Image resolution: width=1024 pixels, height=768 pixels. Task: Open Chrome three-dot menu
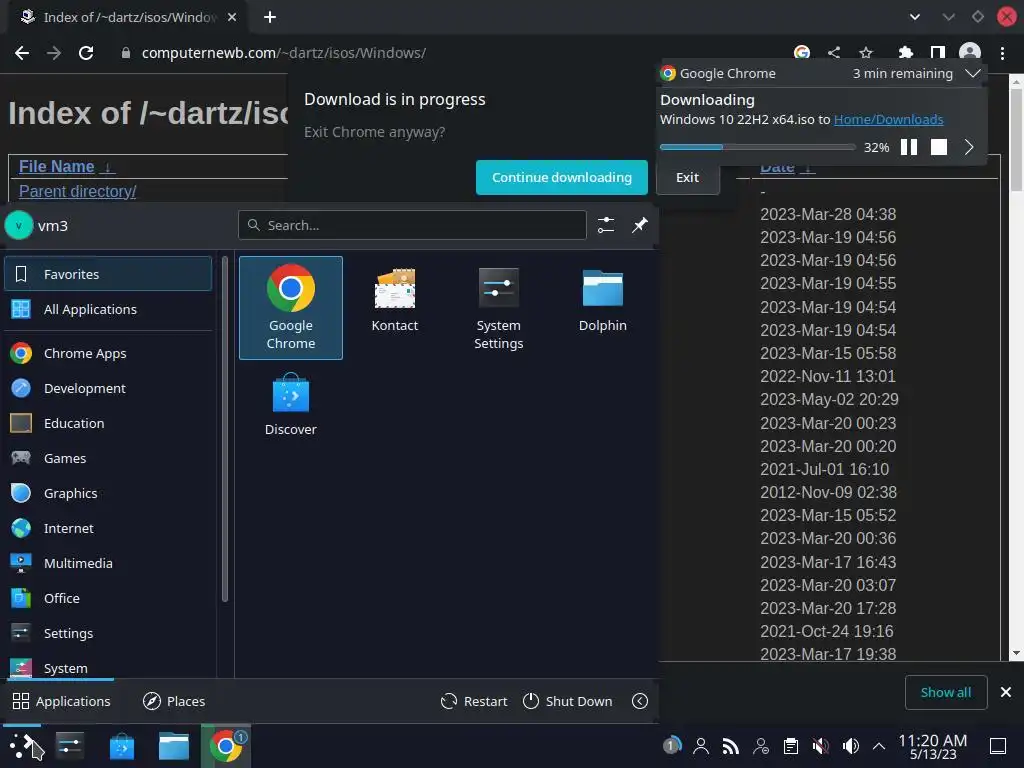click(x=1002, y=53)
